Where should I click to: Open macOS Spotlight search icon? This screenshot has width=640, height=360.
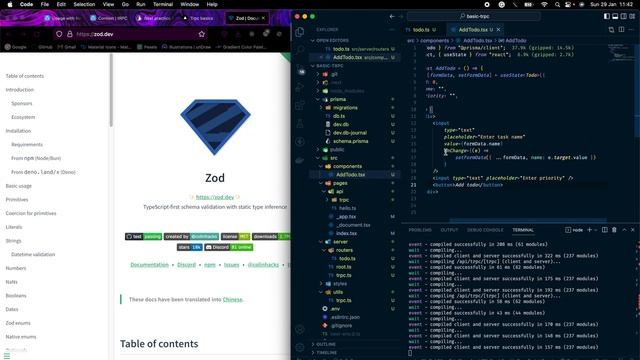coord(557,4)
